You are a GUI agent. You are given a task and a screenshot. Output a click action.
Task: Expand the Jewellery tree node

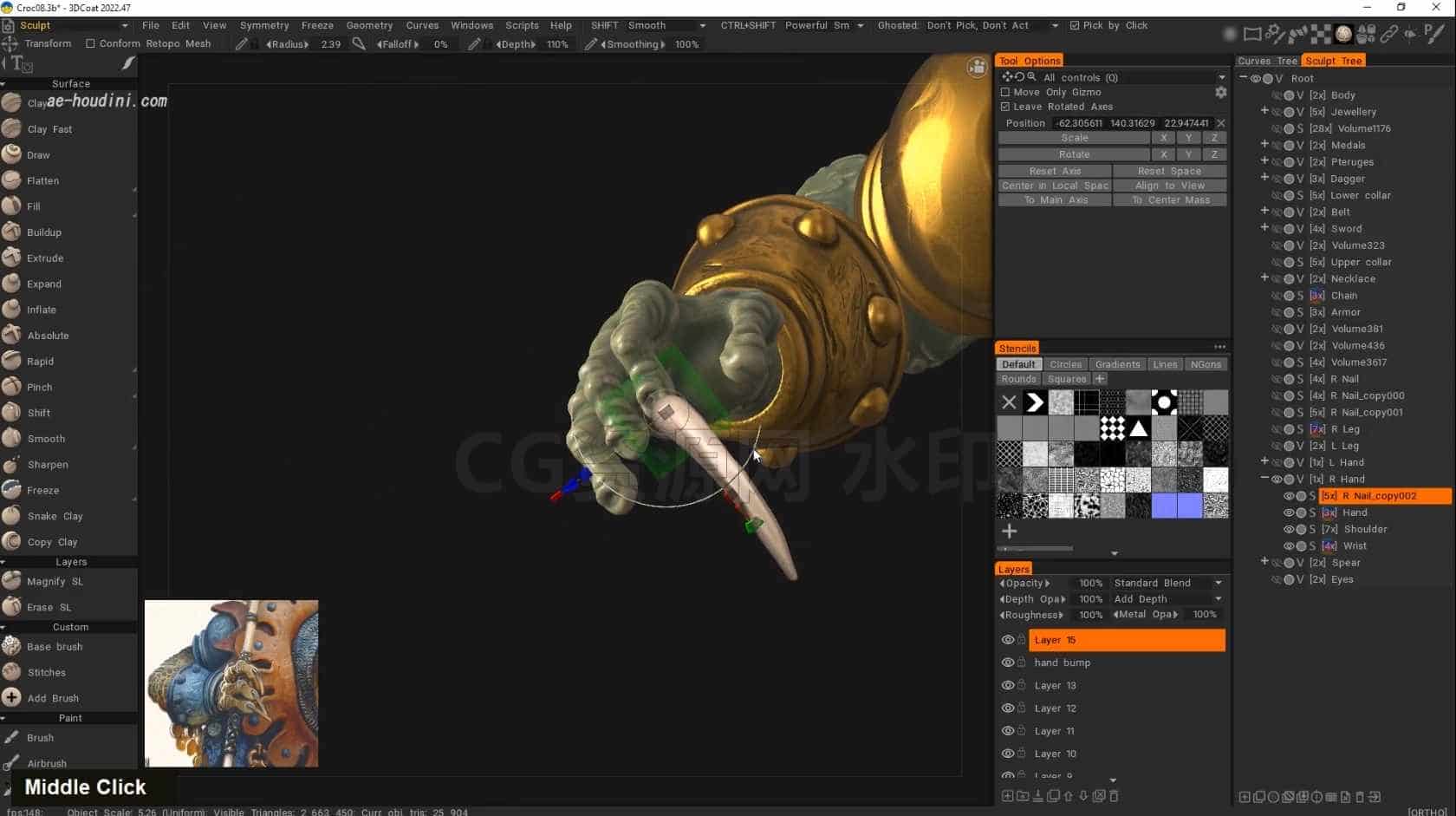(x=1264, y=111)
